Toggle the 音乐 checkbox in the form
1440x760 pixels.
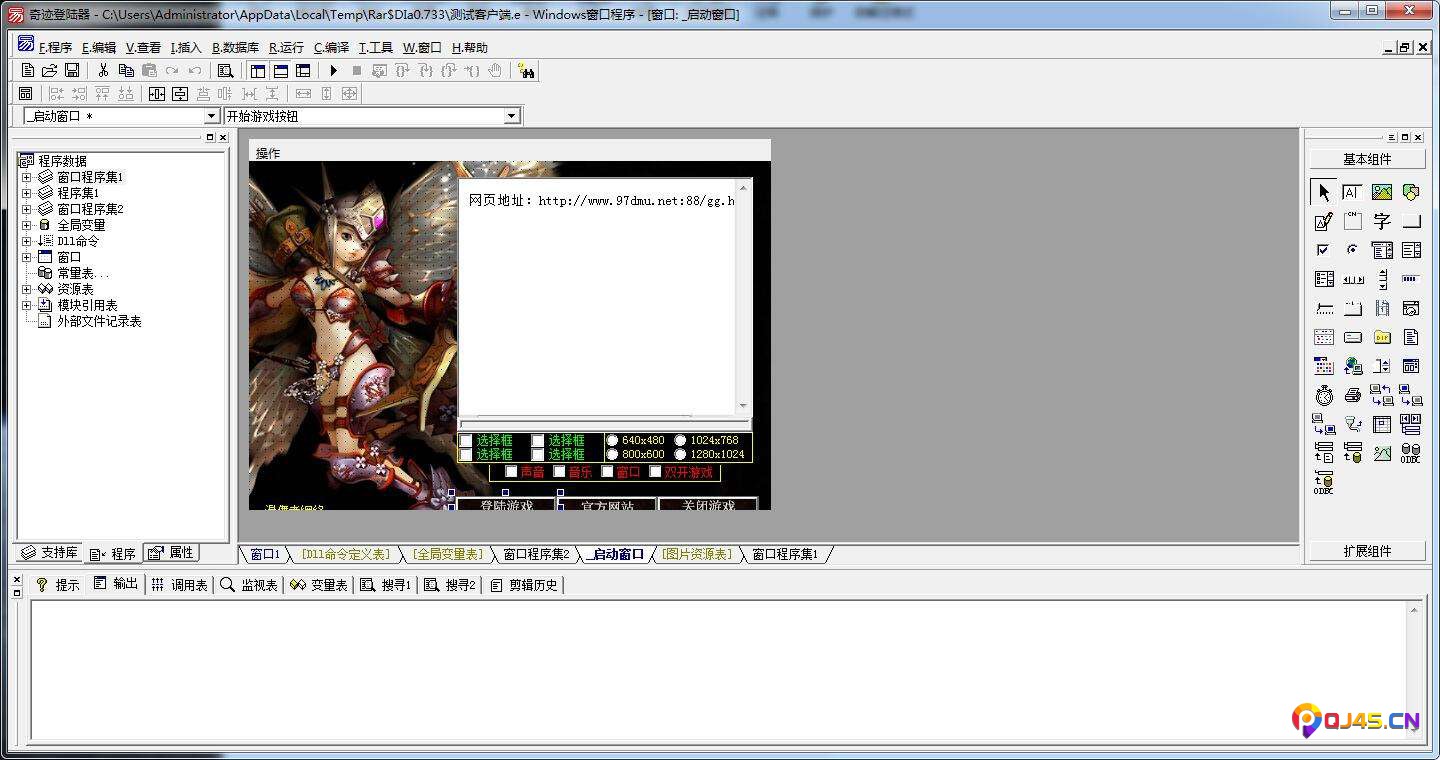tap(559, 472)
